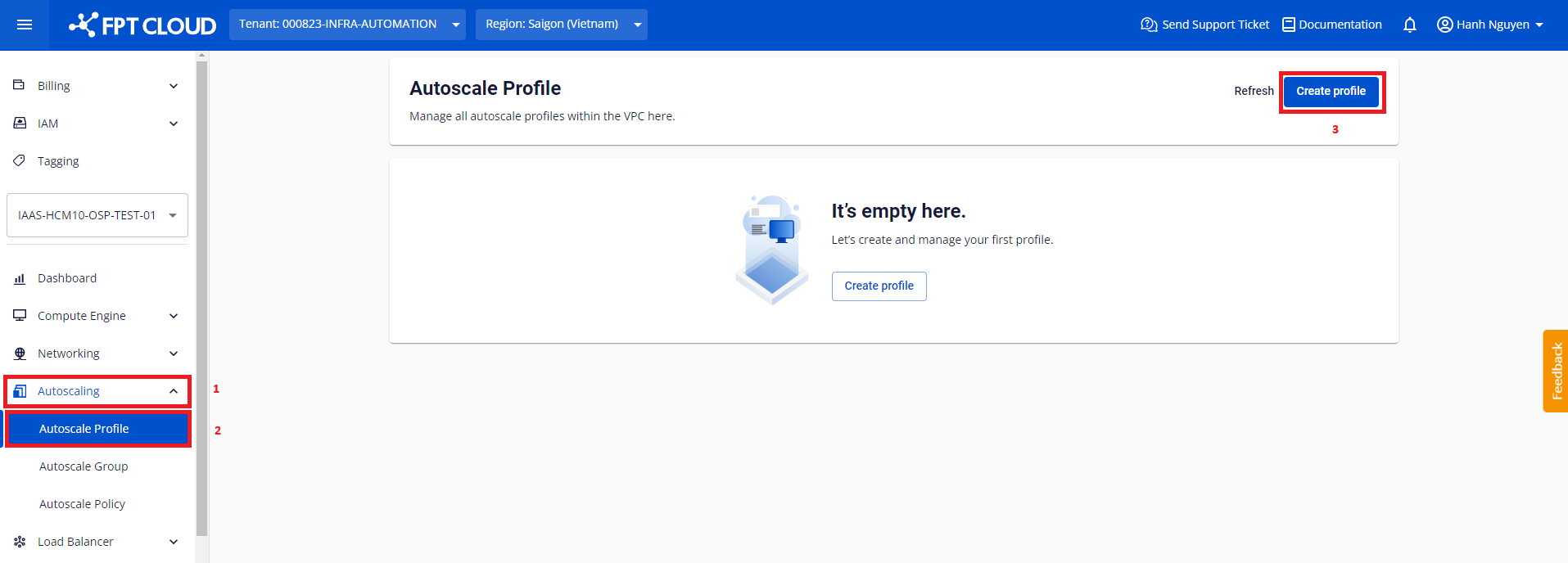This screenshot has height=563, width=1568.
Task: Open Autoscale Policy in the sidebar
Action: click(x=82, y=504)
